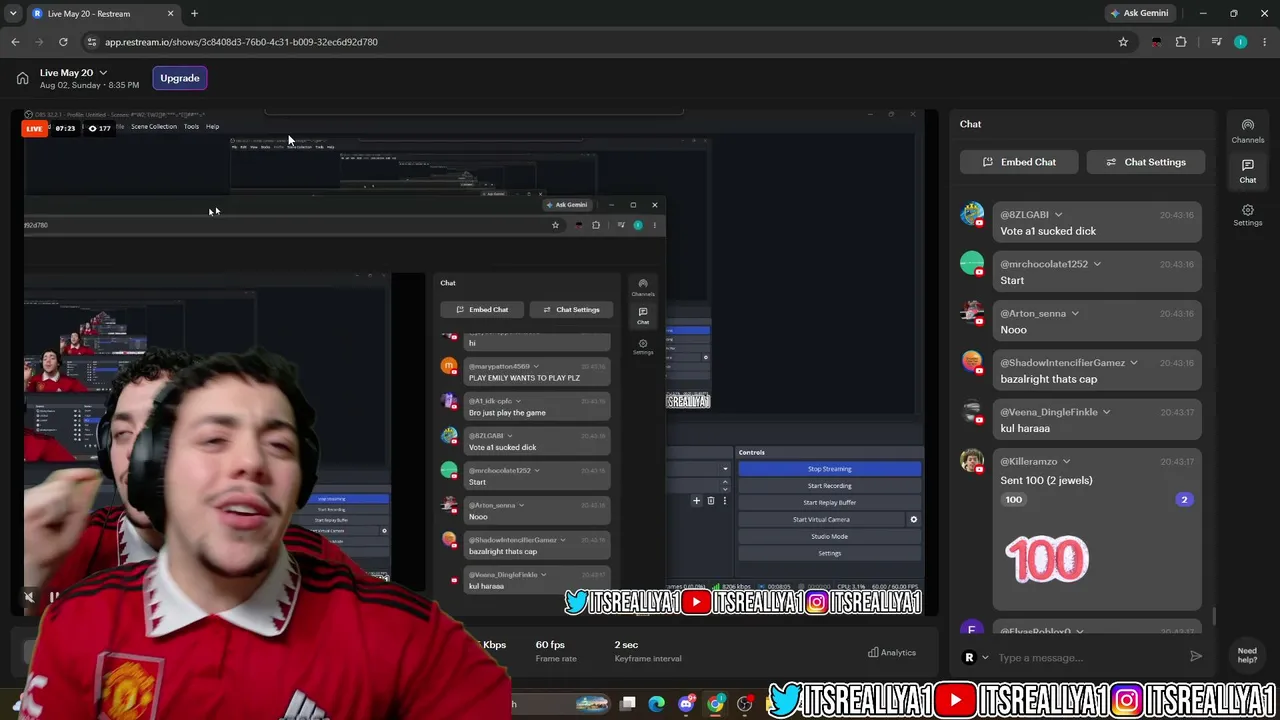Expand options for @8ZLGABI's message
Screen dimensions: 1280x720
pyautogui.click(x=1058, y=215)
